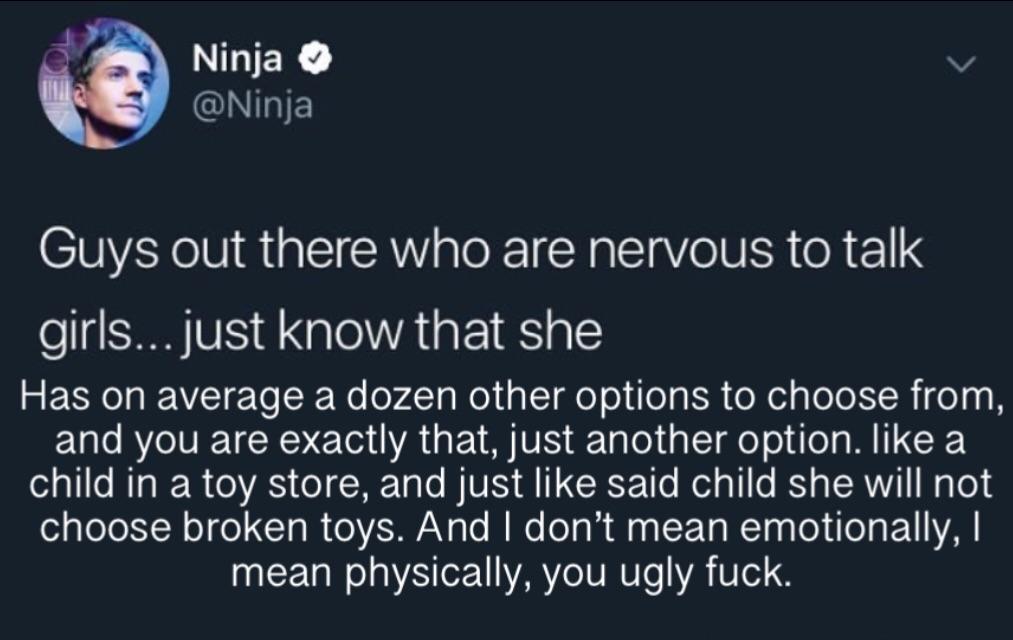Click the word "nervous" in the tweet
The height and width of the screenshot is (640, 1013).
[x=680, y=251]
